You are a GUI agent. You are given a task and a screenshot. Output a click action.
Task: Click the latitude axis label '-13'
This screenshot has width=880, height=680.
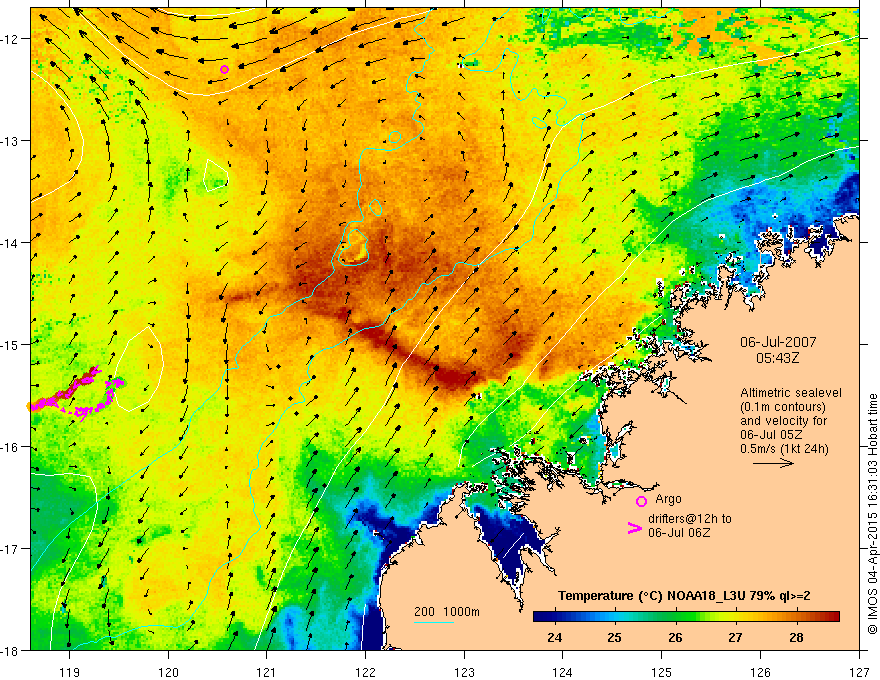11,140
